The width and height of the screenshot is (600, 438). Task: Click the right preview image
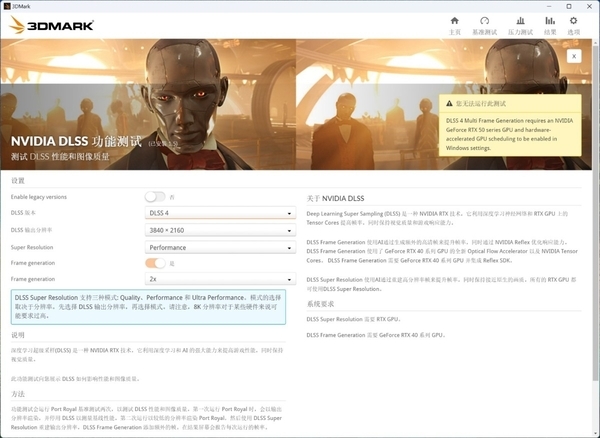coord(444,104)
